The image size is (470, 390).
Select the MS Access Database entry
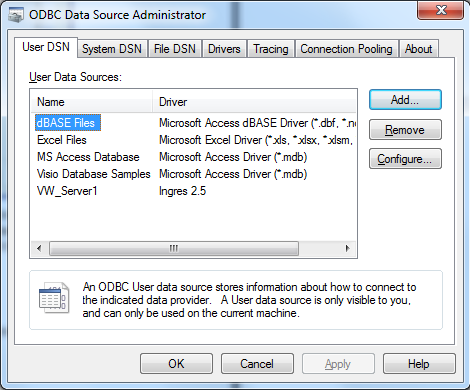pyautogui.click(x=194, y=157)
